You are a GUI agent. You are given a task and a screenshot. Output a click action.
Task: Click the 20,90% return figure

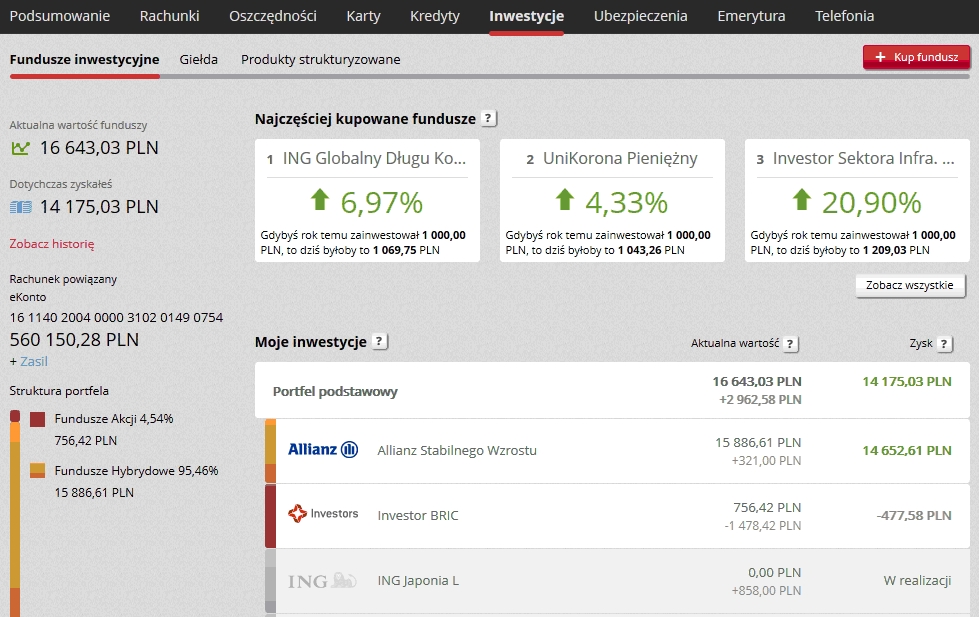871,202
